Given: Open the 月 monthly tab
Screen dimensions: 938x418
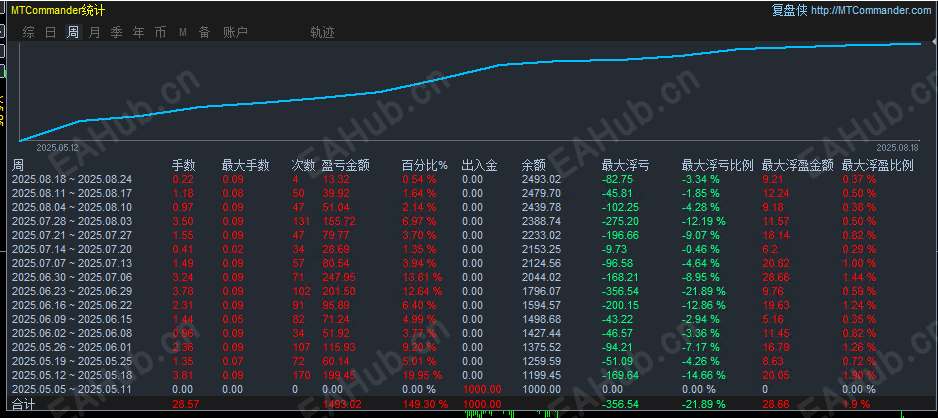Looking at the screenshot, I should (x=95, y=32).
